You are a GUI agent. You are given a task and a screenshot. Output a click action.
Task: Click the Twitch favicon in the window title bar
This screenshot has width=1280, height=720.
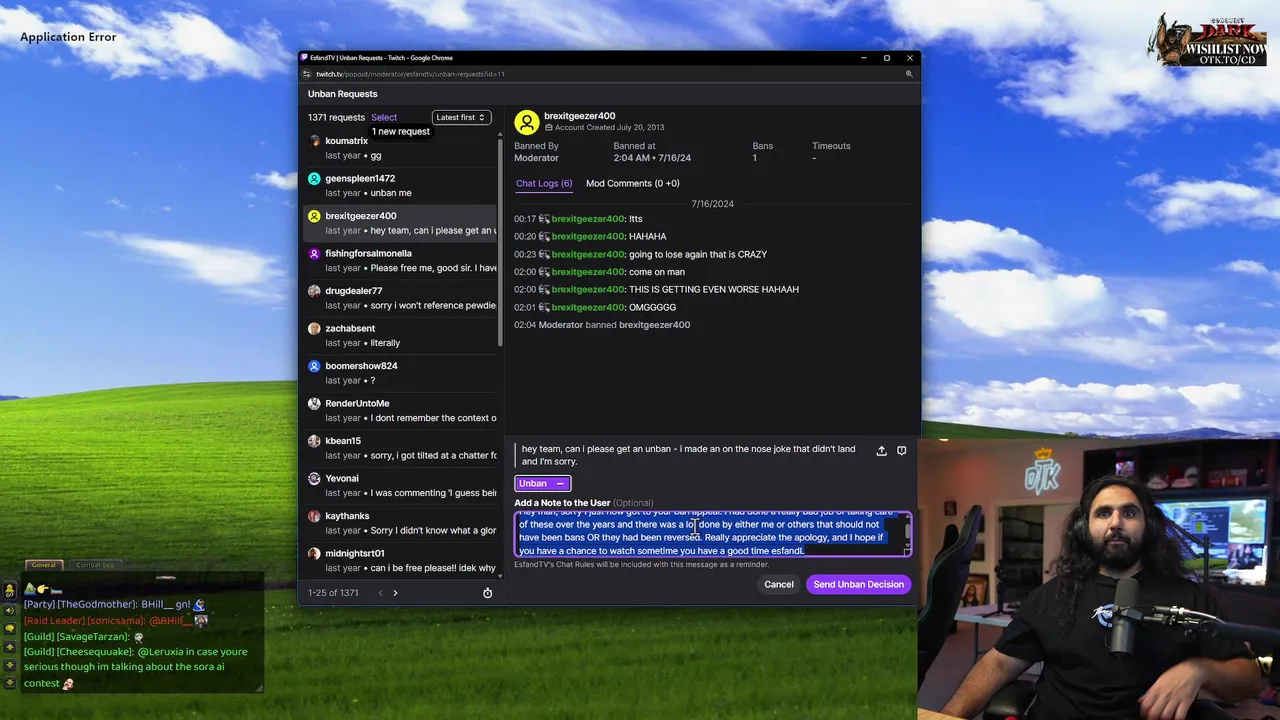pyautogui.click(x=305, y=58)
